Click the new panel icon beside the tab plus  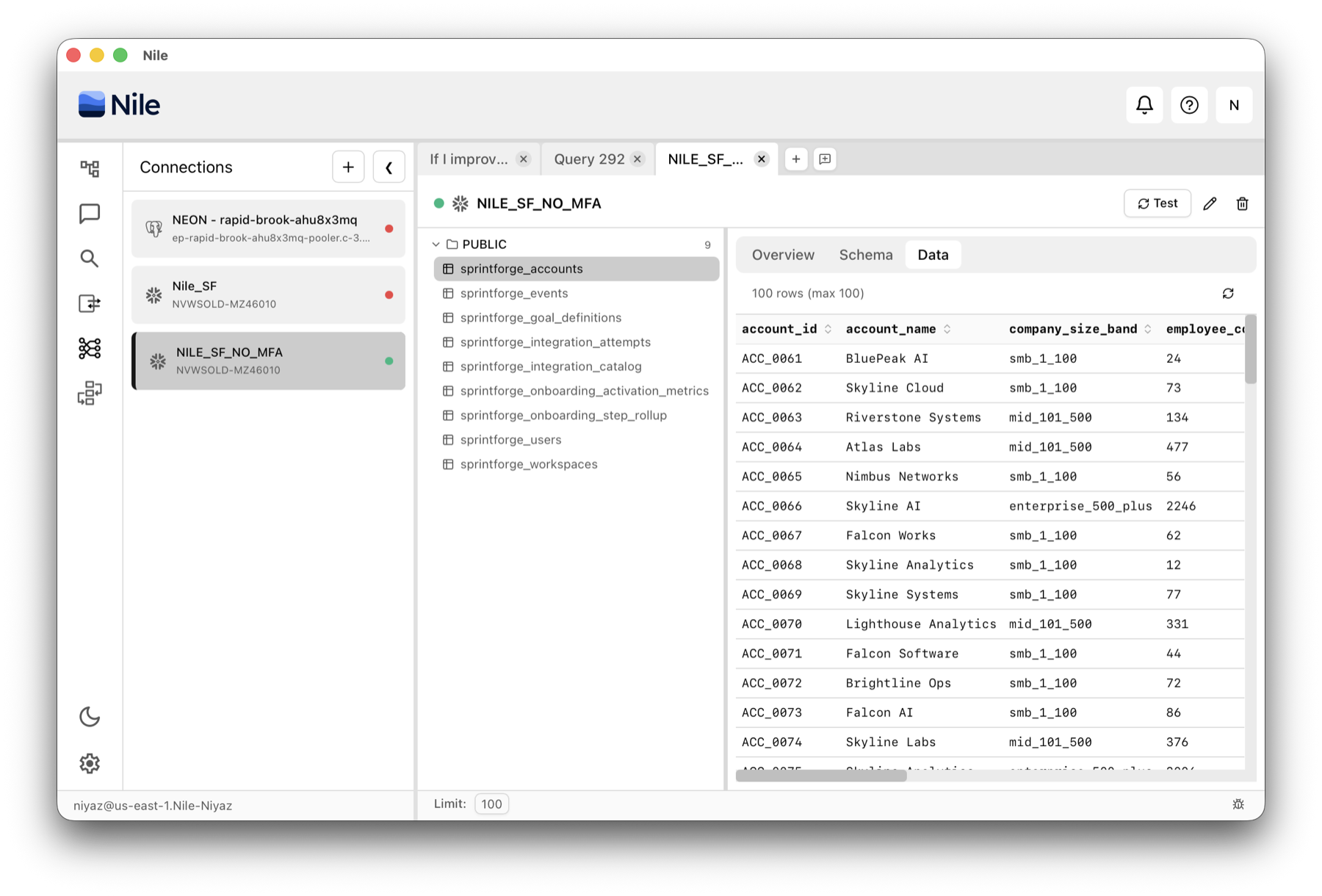point(825,159)
